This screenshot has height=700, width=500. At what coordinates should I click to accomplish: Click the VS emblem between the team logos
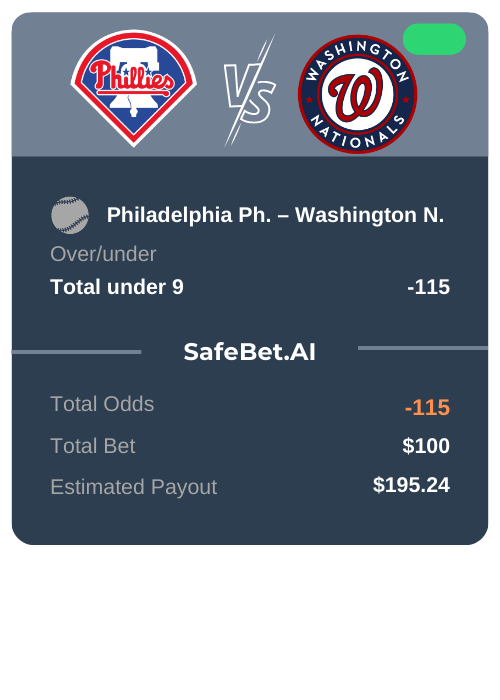coord(250,91)
